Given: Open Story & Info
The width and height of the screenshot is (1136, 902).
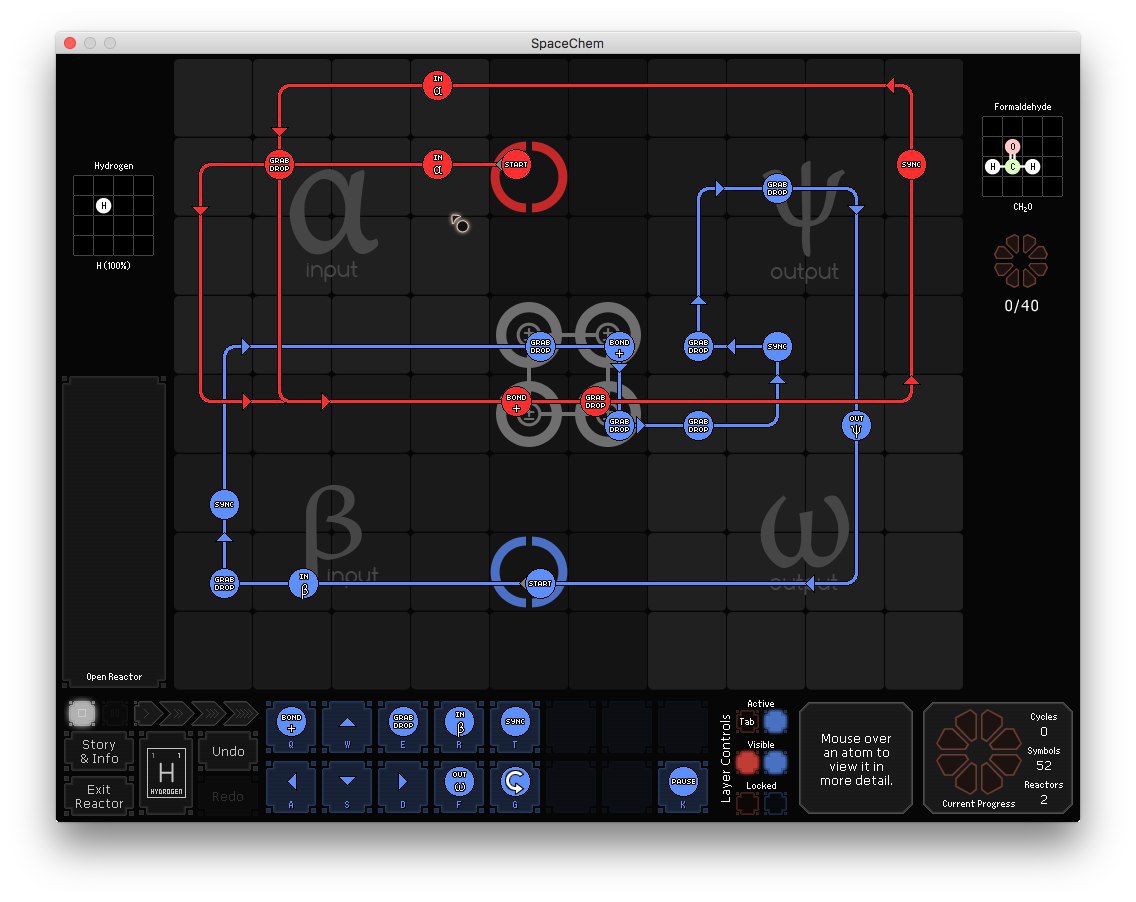Looking at the screenshot, I should [99, 751].
